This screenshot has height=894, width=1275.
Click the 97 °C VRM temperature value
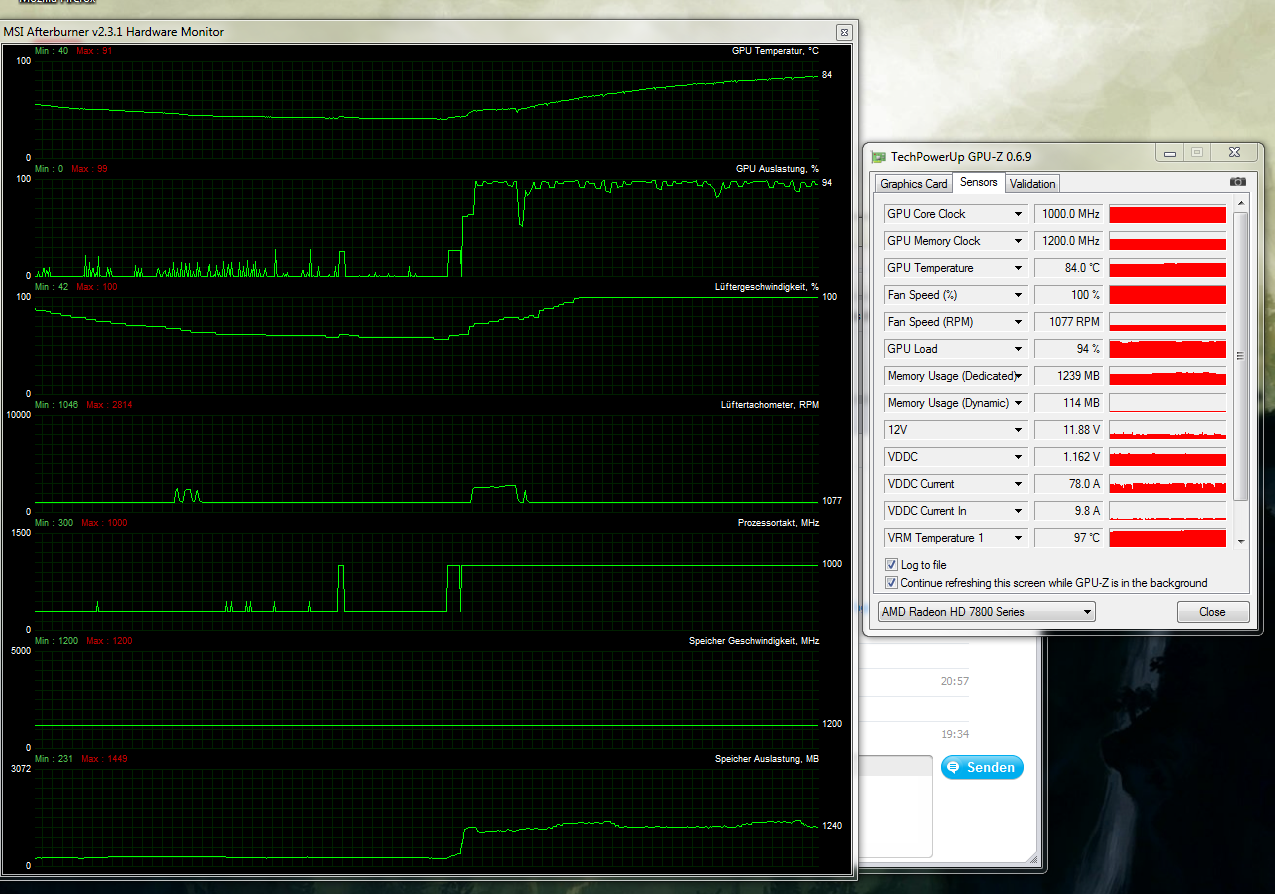point(1068,538)
